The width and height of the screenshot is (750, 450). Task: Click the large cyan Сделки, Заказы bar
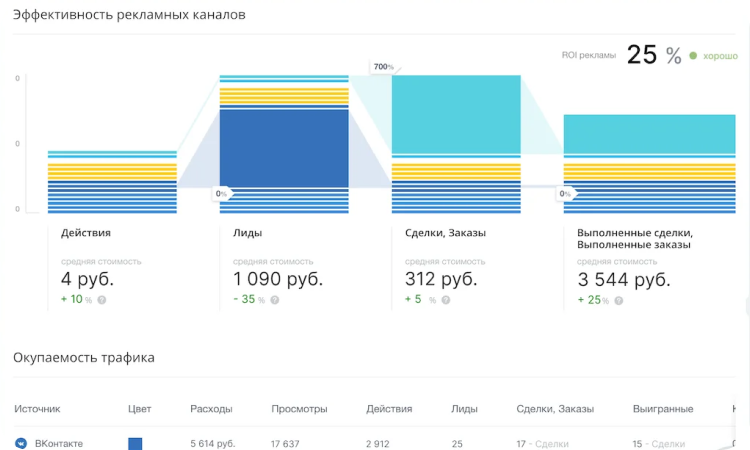click(456, 113)
